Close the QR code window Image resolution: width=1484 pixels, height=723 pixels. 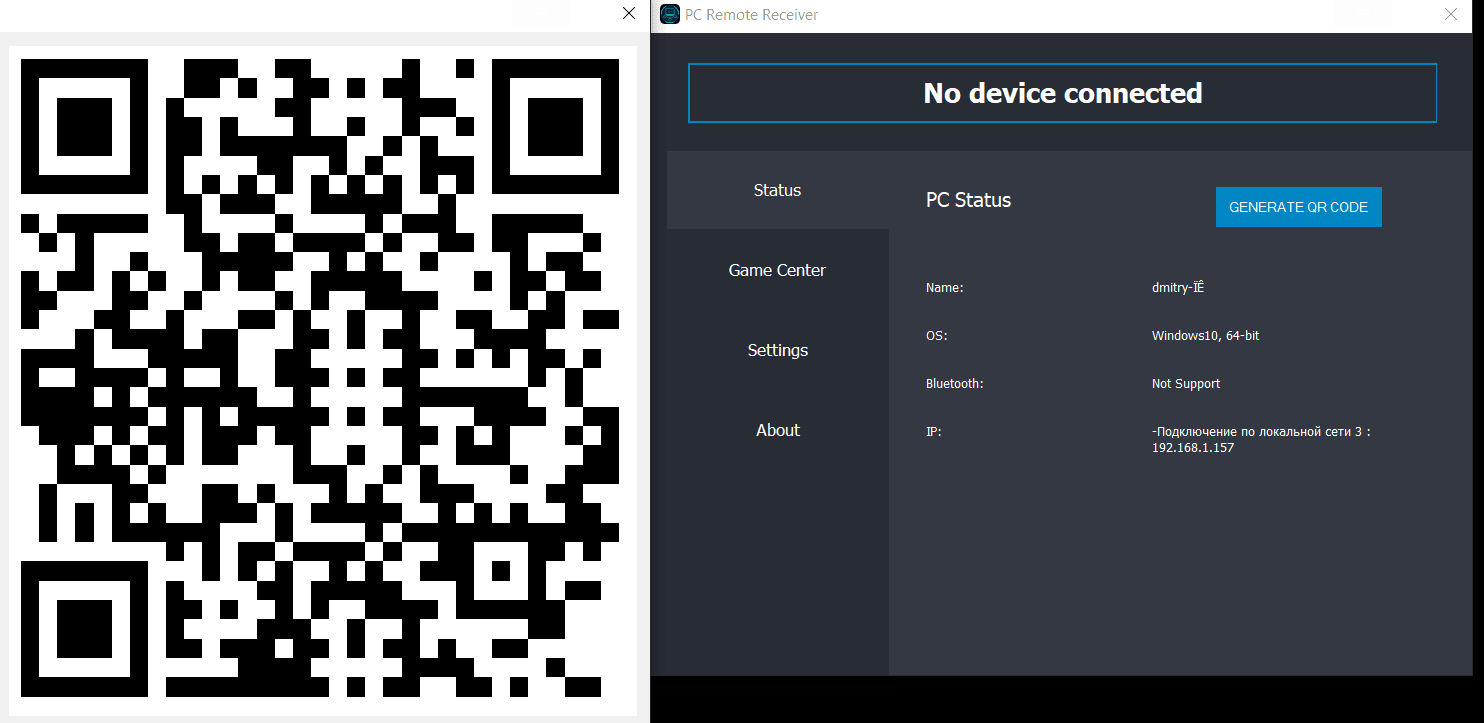(629, 13)
